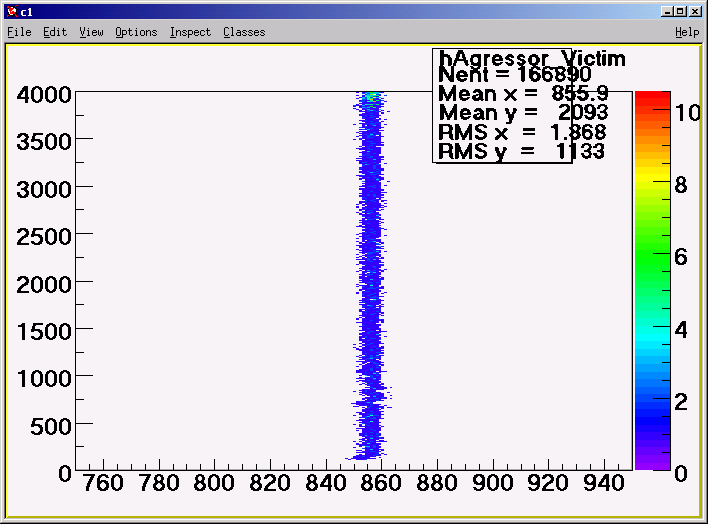The image size is (708, 524).
Task: Minimize the c1 canvas window
Action: pos(667,12)
